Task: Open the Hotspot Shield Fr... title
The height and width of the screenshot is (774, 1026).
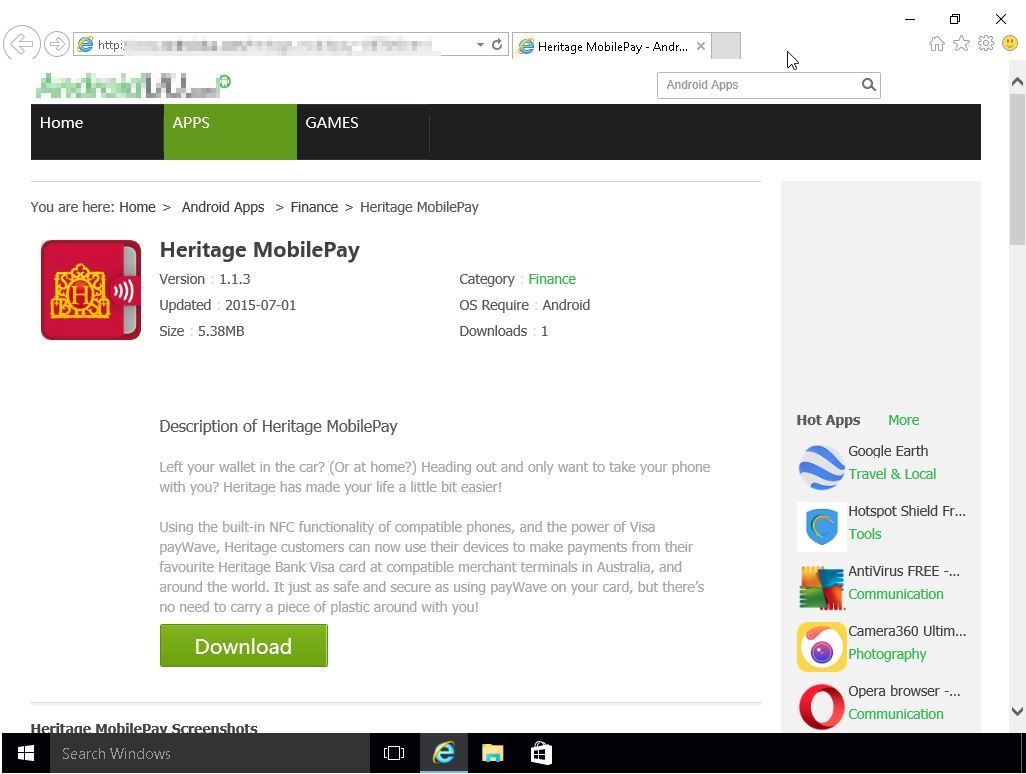Action: [907, 511]
